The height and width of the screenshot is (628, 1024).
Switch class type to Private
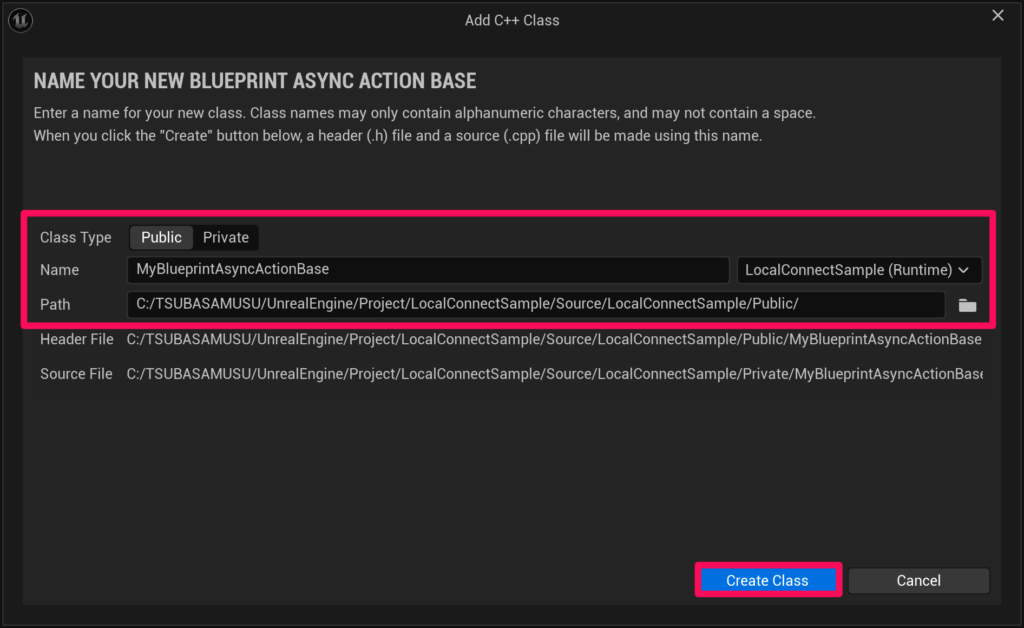[226, 237]
